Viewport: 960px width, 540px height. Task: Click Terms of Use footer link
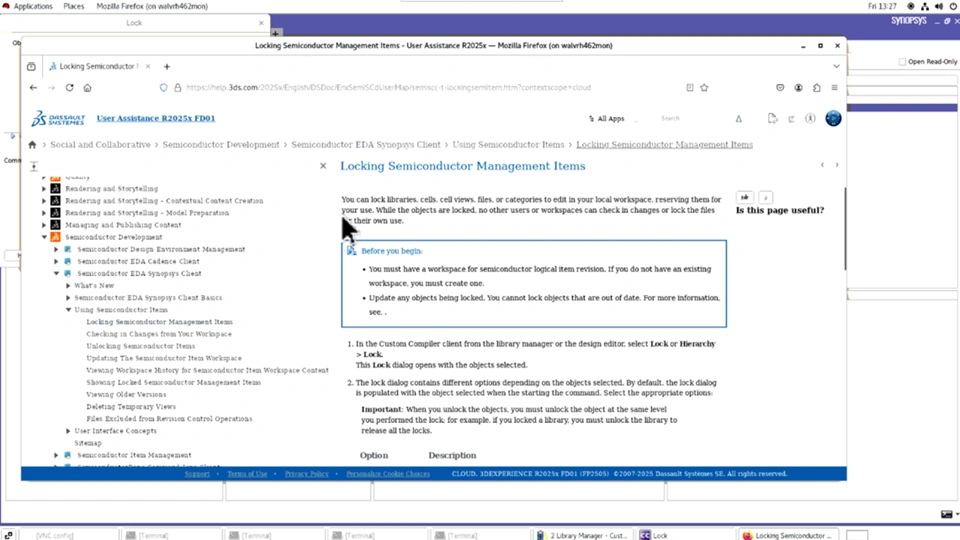[247, 474]
